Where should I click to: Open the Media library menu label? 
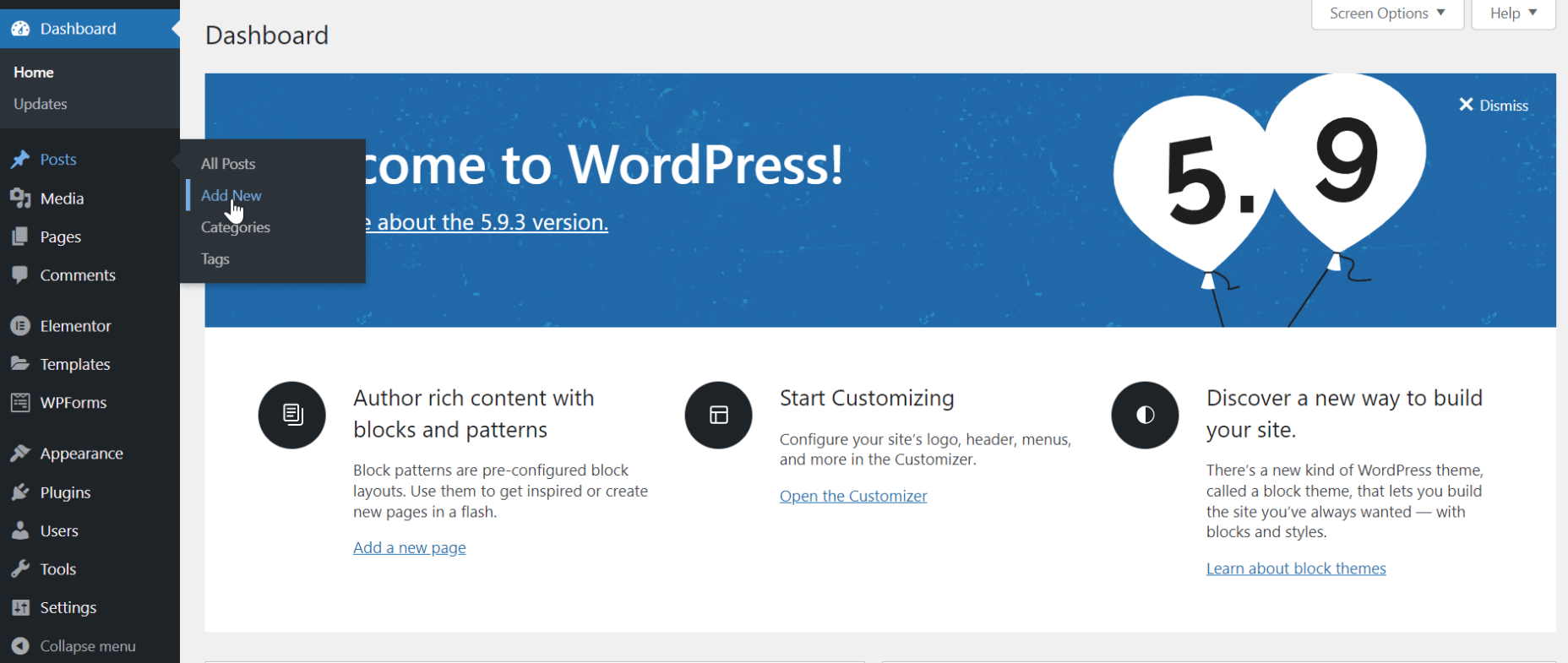pyautogui.click(x=62, y=198)
